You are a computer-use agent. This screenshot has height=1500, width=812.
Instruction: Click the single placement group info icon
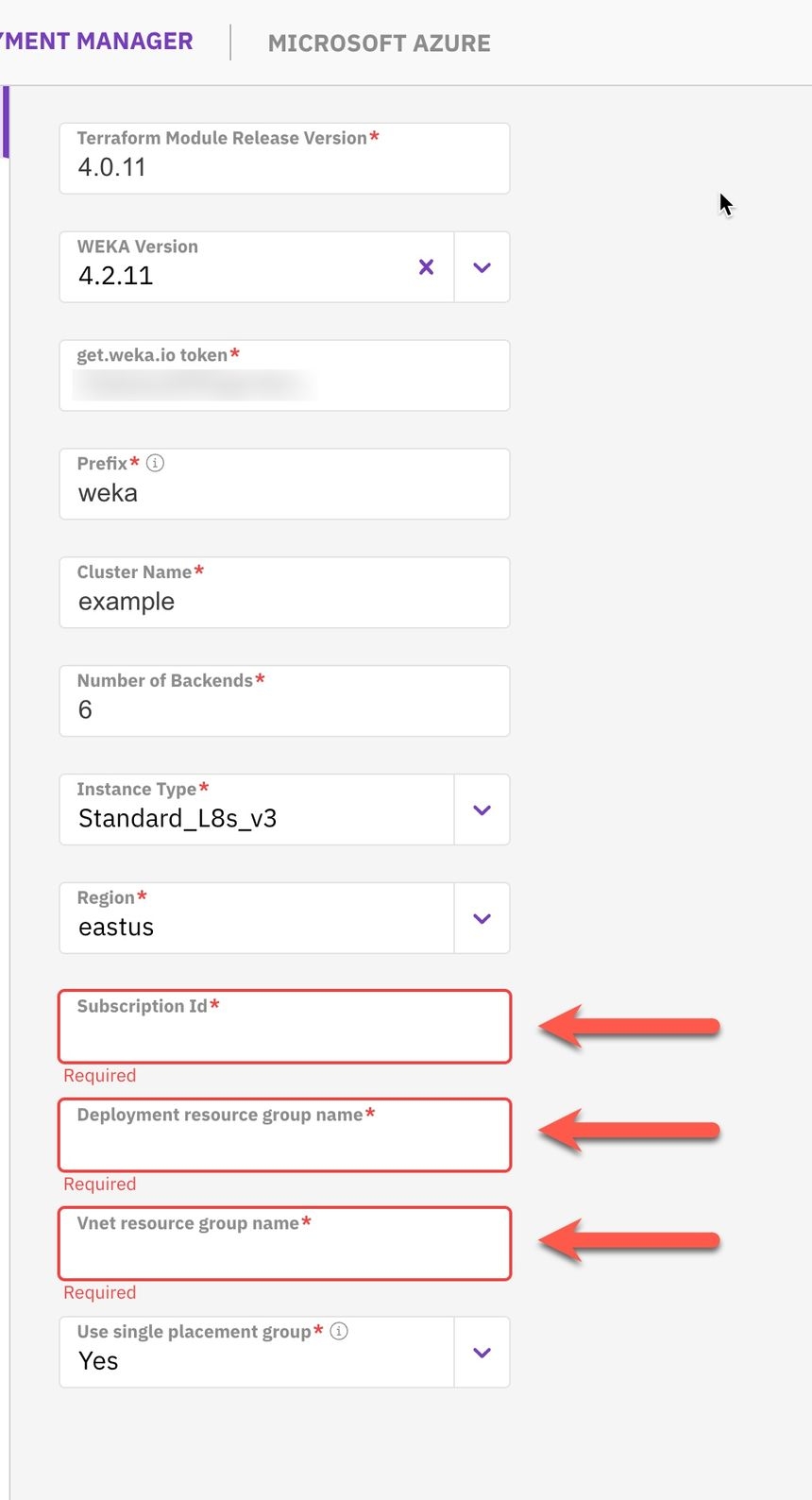click(339, 1331)
